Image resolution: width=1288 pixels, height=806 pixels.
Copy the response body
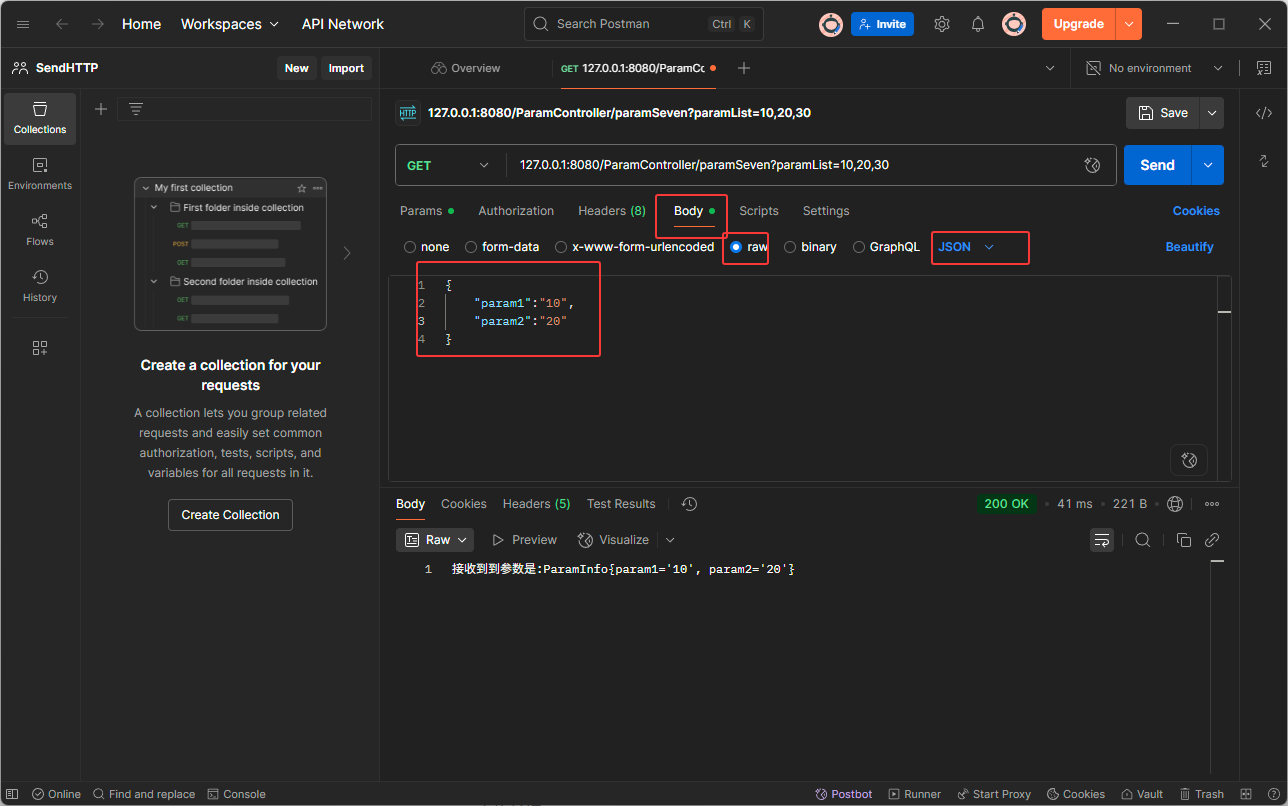click(1184, 540)
